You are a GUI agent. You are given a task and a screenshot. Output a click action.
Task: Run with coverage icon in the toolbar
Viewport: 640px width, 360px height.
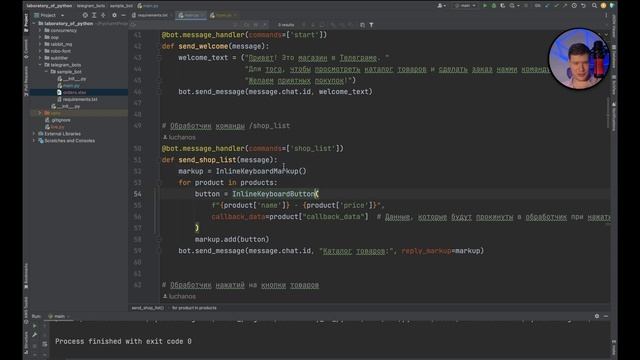click(502, 6)
